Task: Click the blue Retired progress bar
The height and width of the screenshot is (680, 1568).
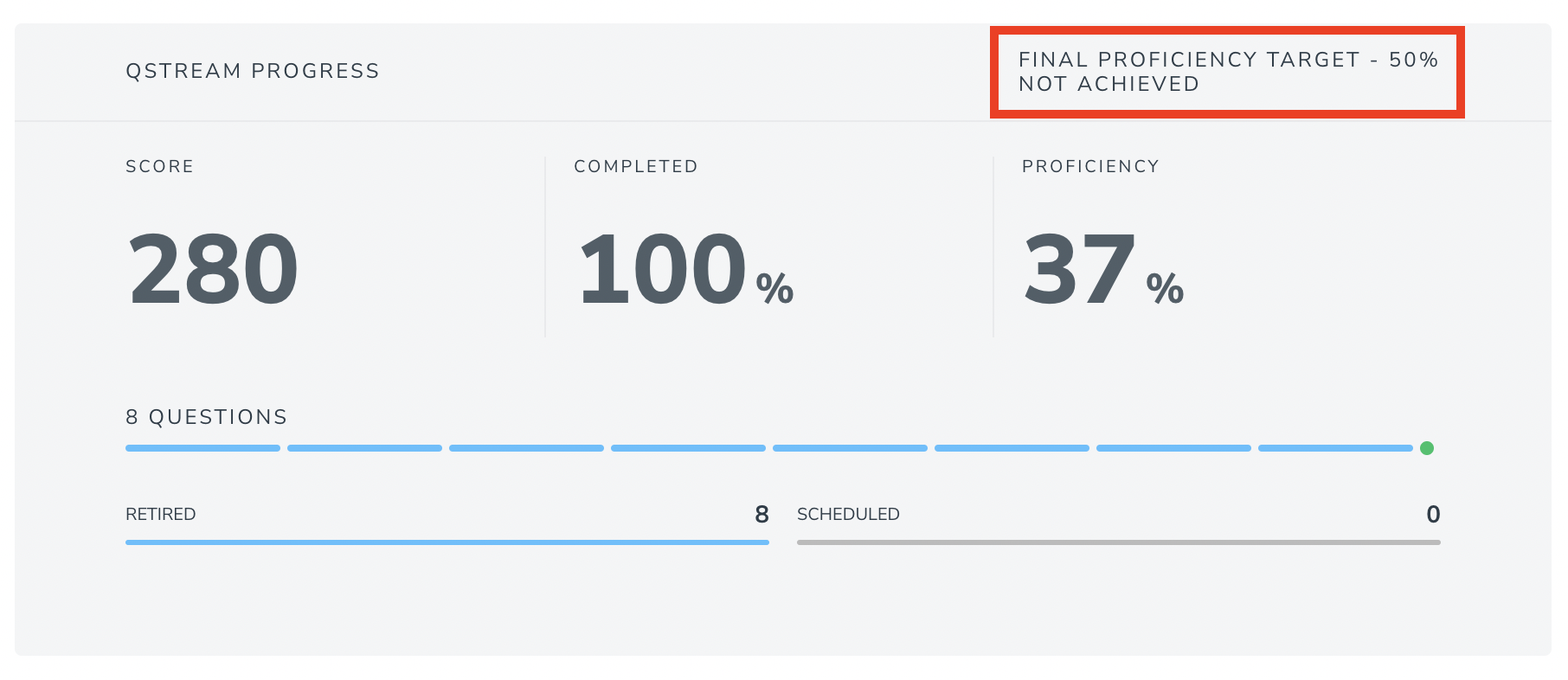Action: 447,542
